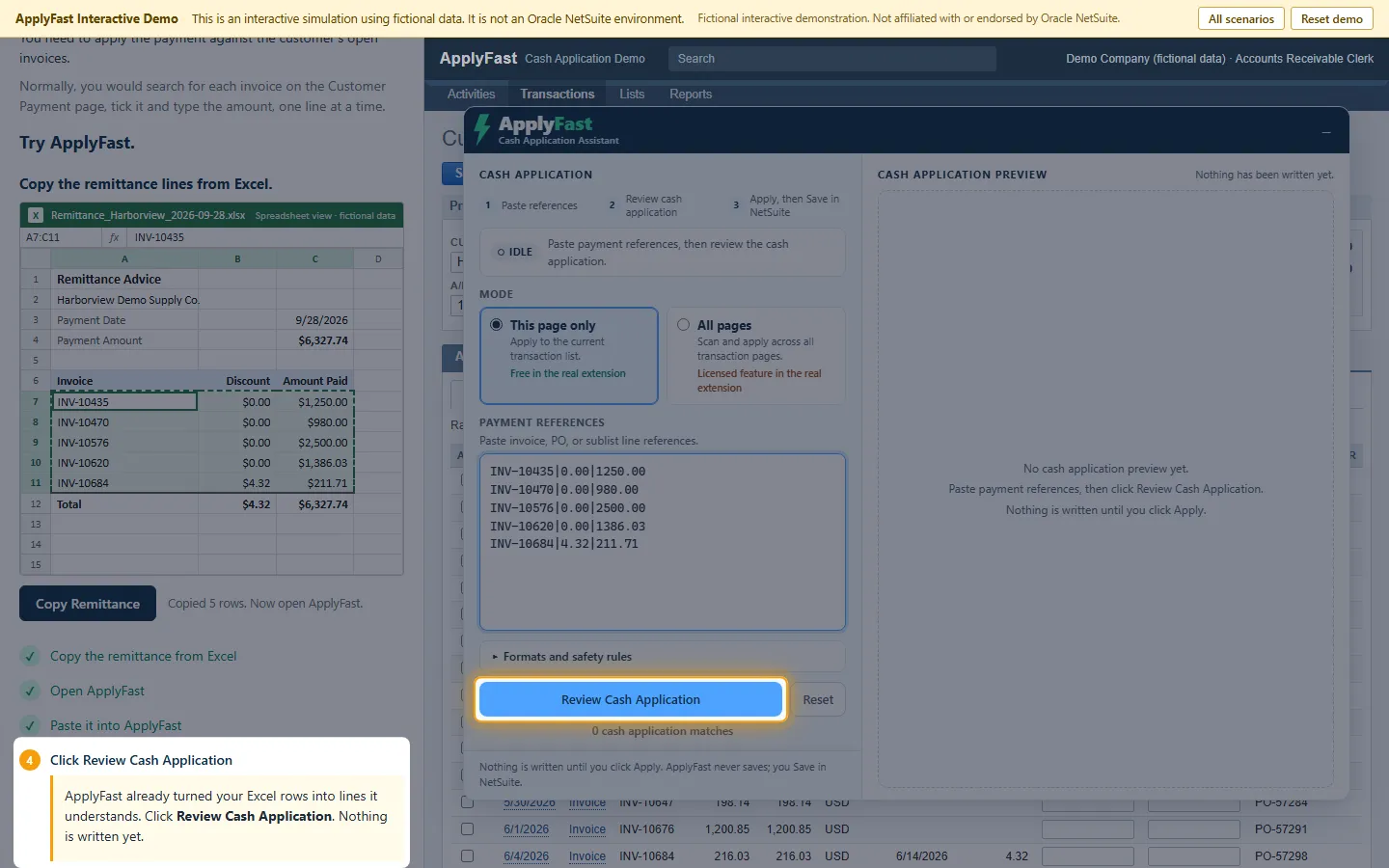The width and height of the screenshot is (1389, 868).
Task: Open the Transactions menu
Action: [558, 94]
